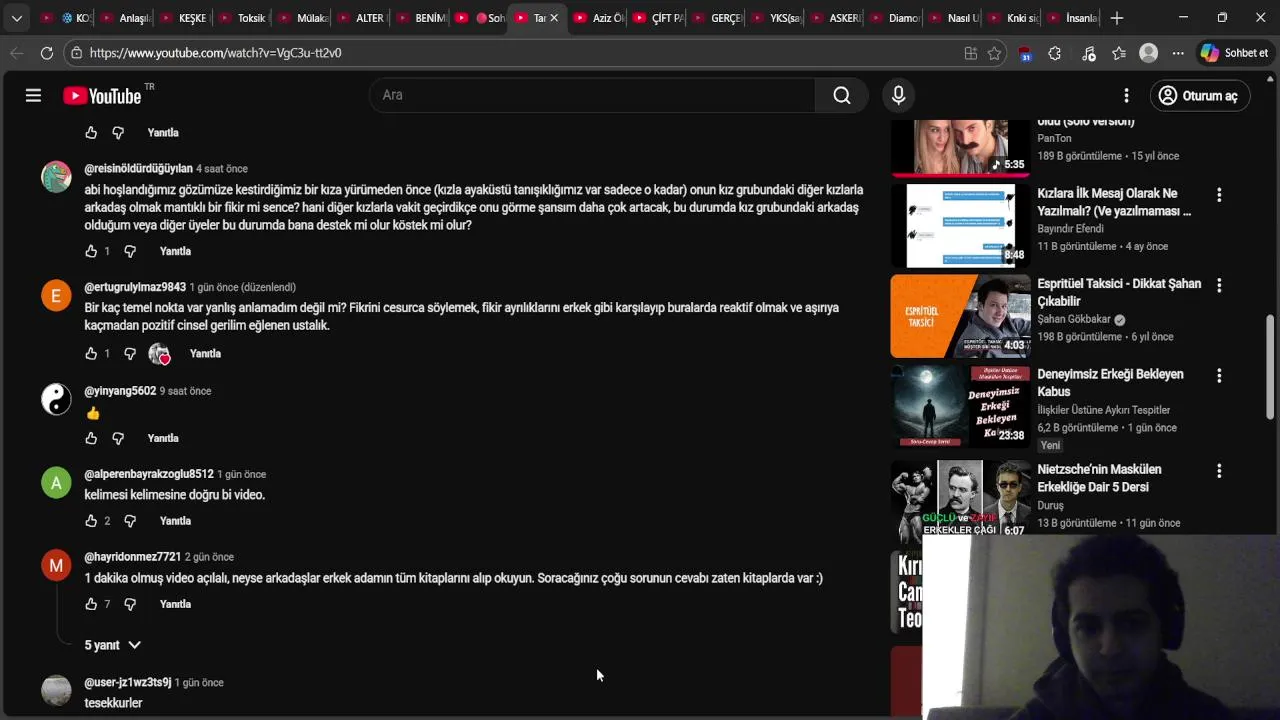Switch to the Diamon tab

pyautogui.click(x=895, y=18)
